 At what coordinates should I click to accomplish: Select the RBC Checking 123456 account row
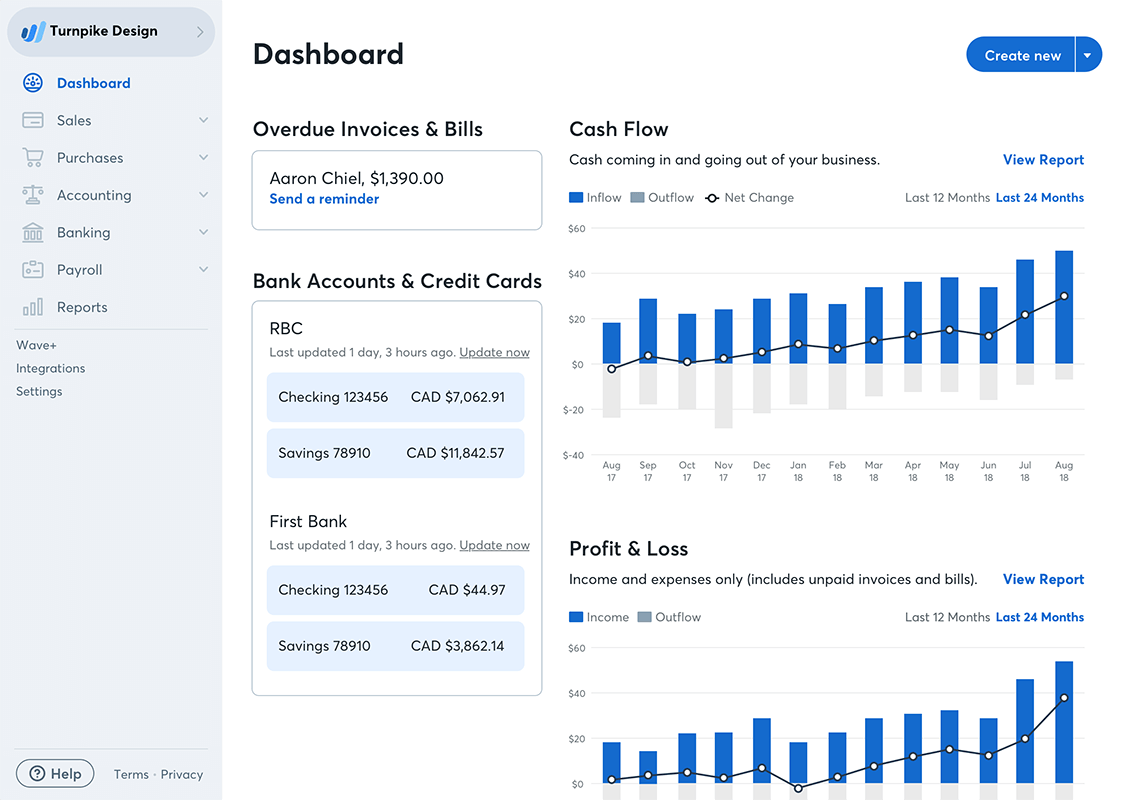coord(395,397)
